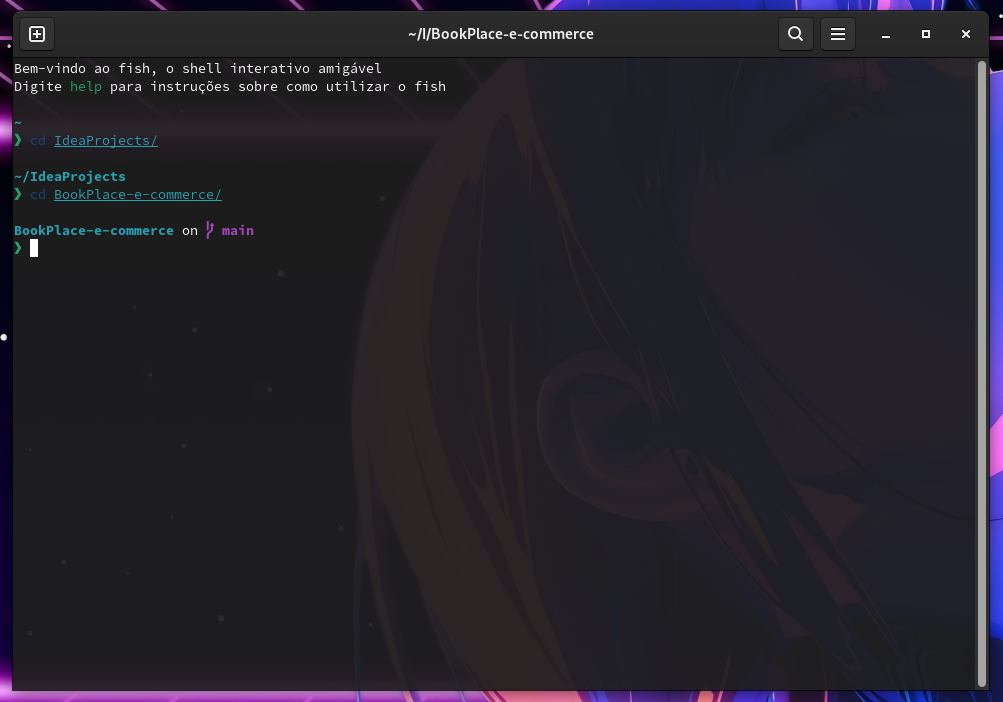The width and height of the screenshot is (1003, 702).
Task: Open the hamburger main menu
Action: click(x=837, y=34)
